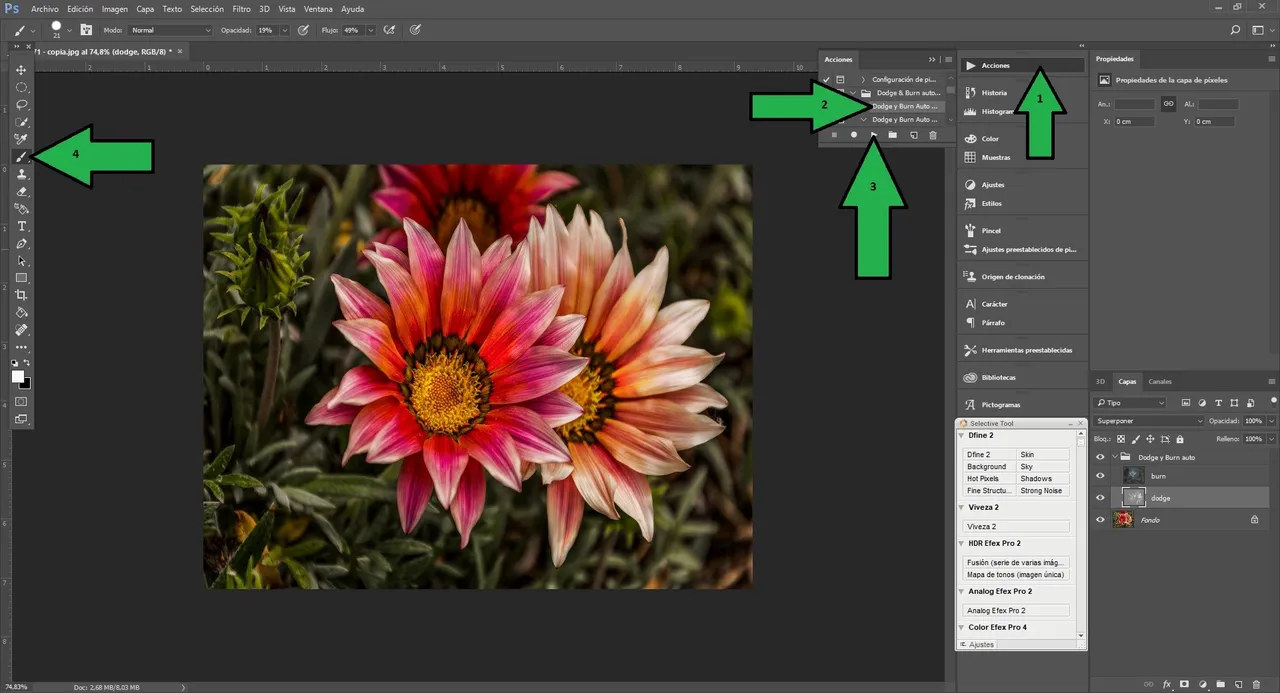Select the Move tool

click(x=21, y=70)
